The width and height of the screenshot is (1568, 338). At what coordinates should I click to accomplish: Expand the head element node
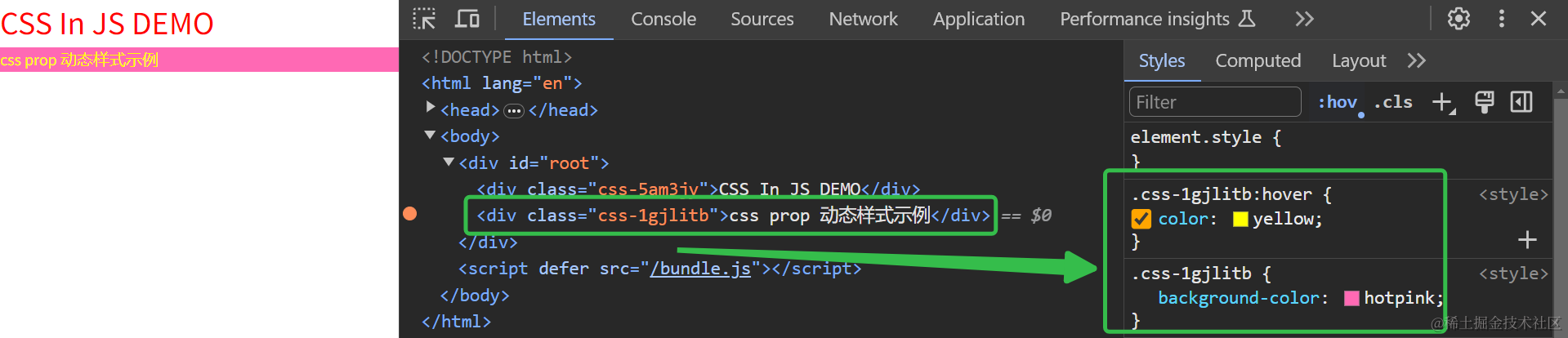[431, 108]
